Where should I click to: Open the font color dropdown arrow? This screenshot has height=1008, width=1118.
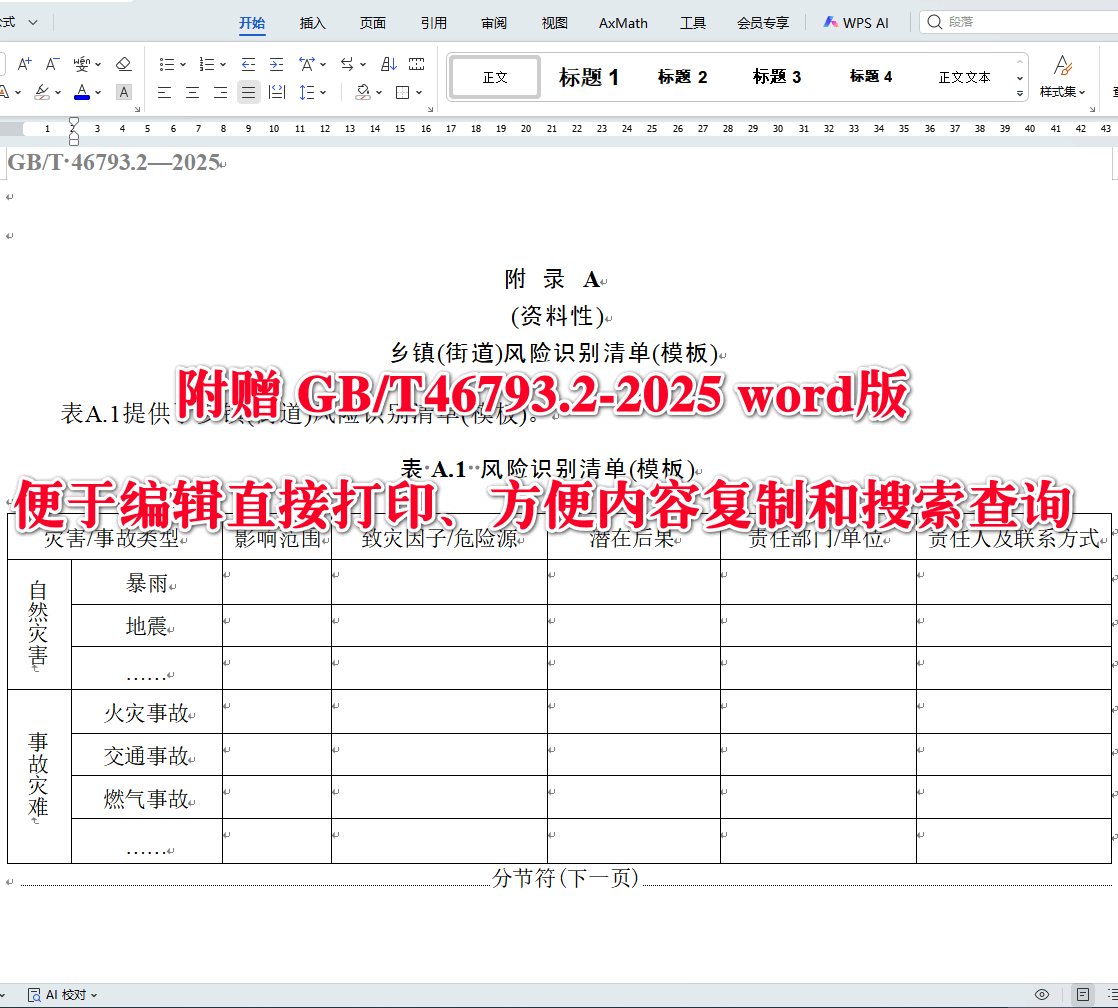(97, 93)
